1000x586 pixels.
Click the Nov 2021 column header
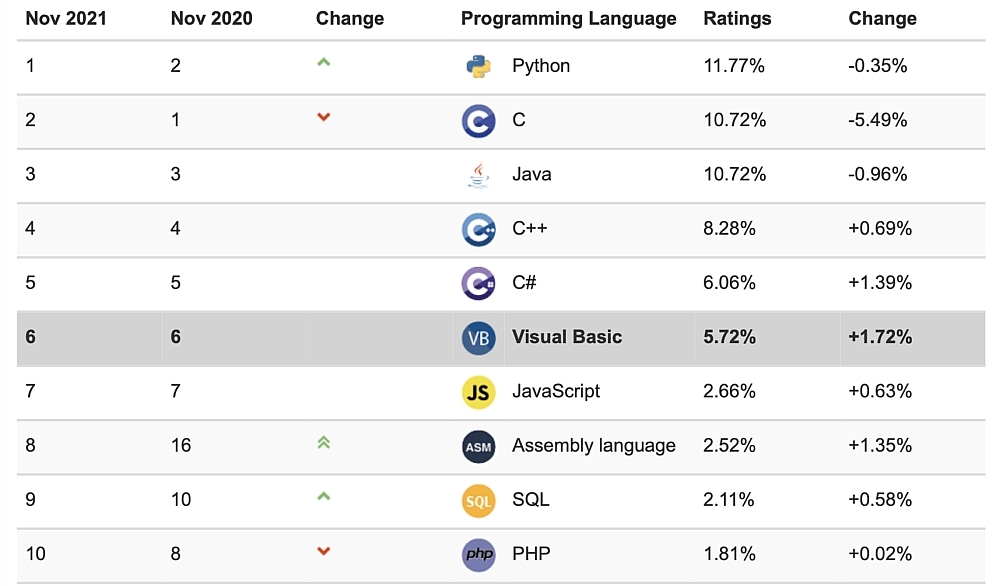click(65, 19)
